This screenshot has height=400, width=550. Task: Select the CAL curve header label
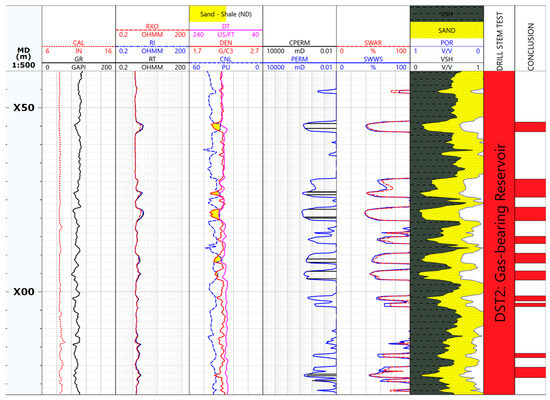[x=79, y=43]
